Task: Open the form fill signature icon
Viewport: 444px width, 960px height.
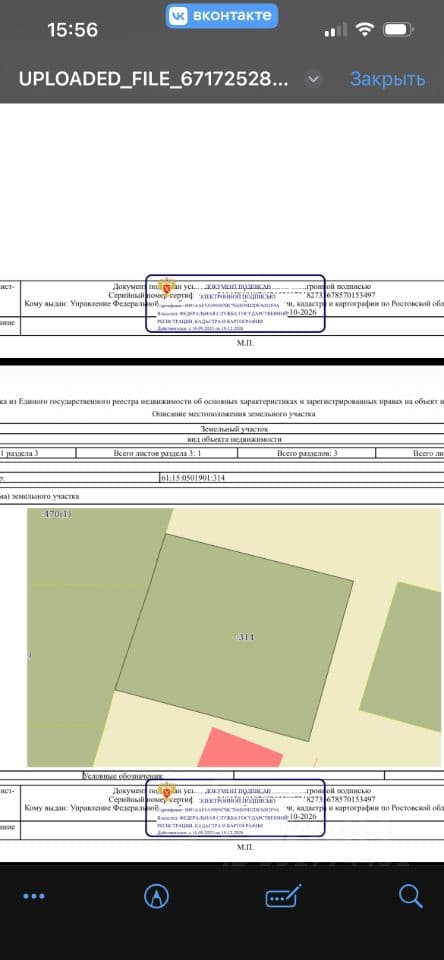Action: (283, 896)
